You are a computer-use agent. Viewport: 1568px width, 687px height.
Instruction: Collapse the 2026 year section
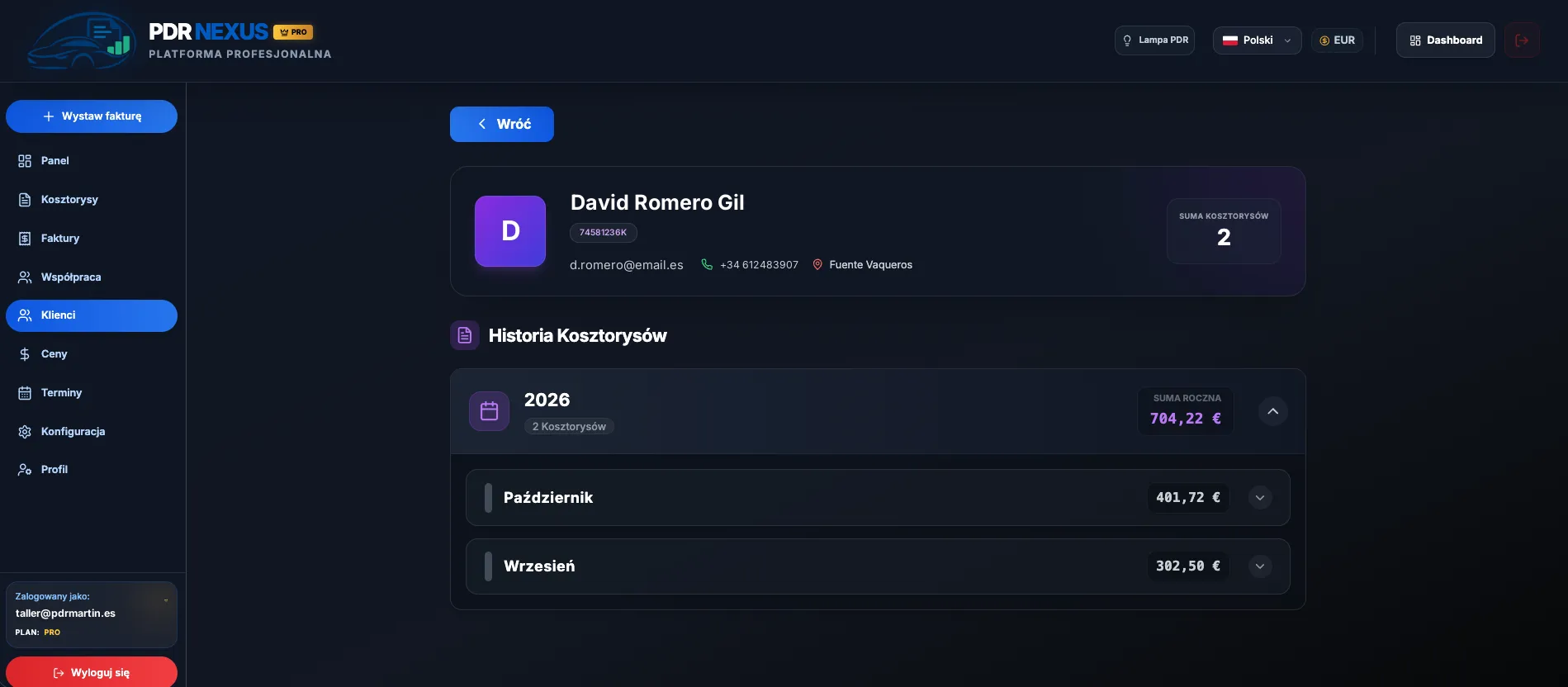pyautogui.click(x=1273, y=411)
